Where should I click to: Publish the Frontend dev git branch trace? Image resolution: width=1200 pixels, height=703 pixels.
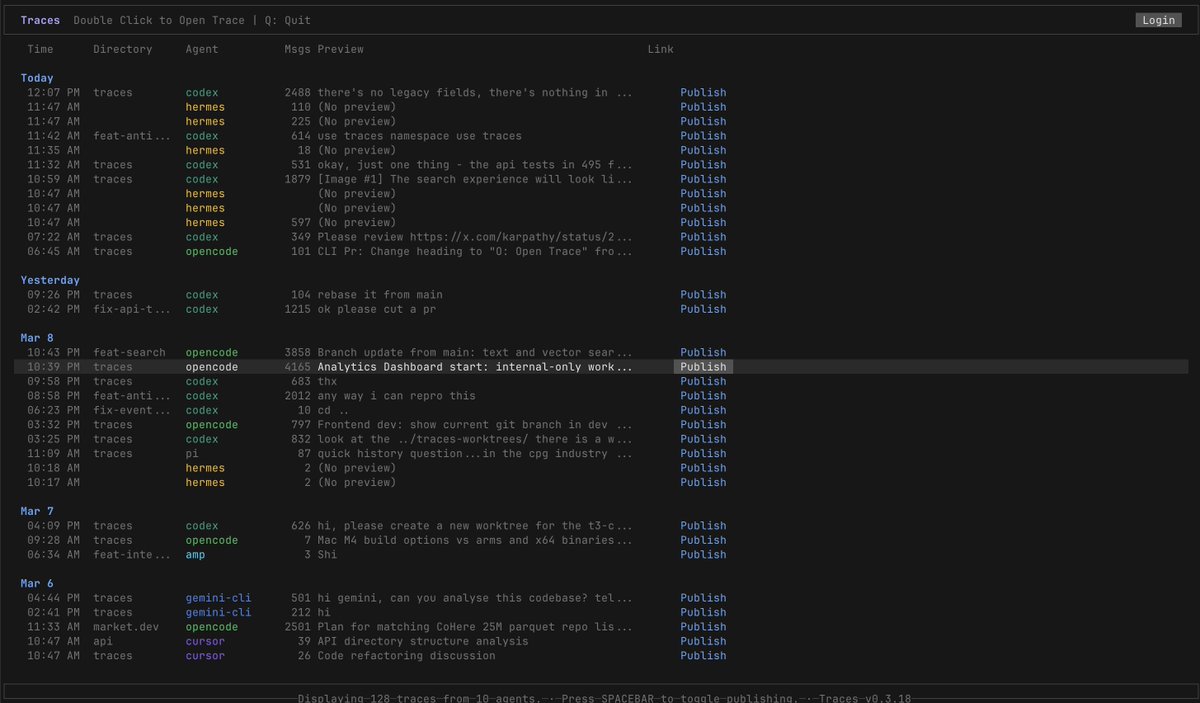[x=703, y=425]
